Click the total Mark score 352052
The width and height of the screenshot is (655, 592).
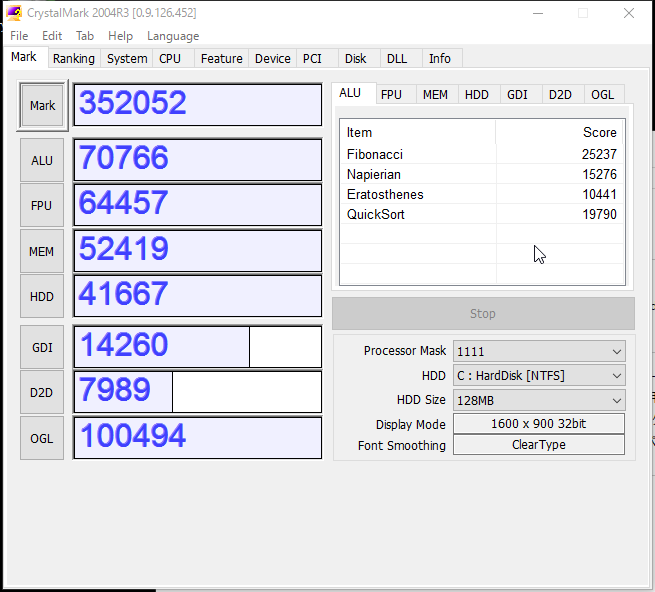[198, 105]
